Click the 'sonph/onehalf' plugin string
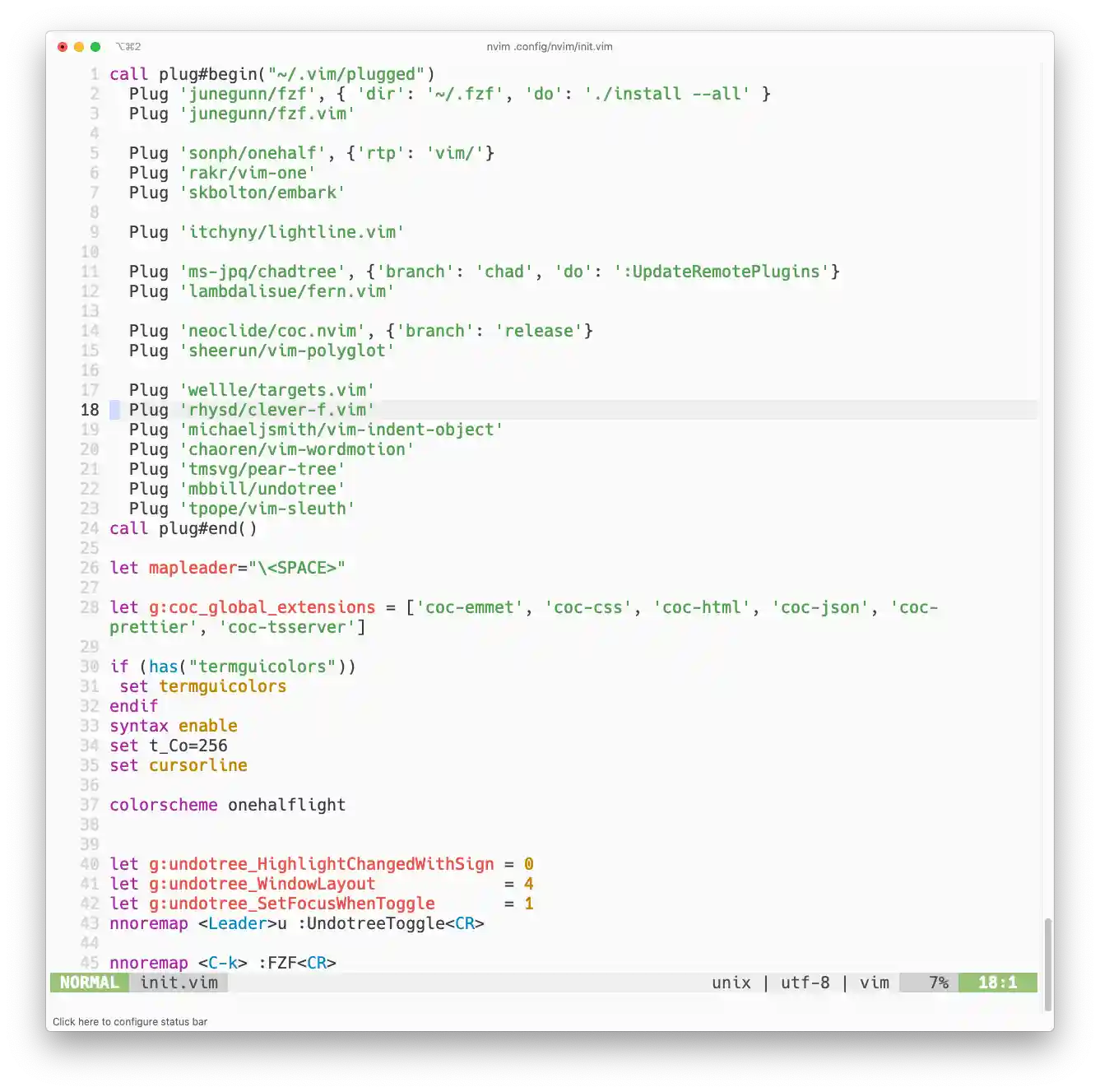Viewport: 1100px width, 1092px height. click(253, 153)
